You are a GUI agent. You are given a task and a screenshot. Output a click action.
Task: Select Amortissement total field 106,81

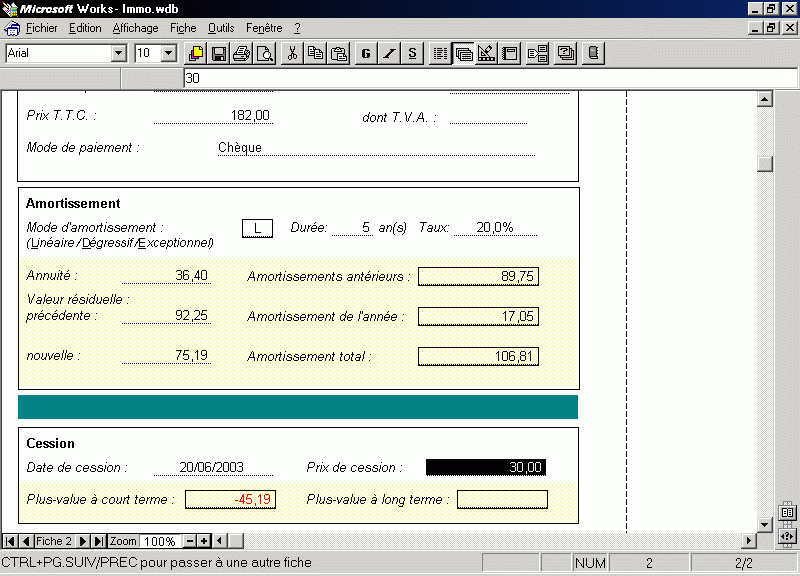tap(478, 356)
